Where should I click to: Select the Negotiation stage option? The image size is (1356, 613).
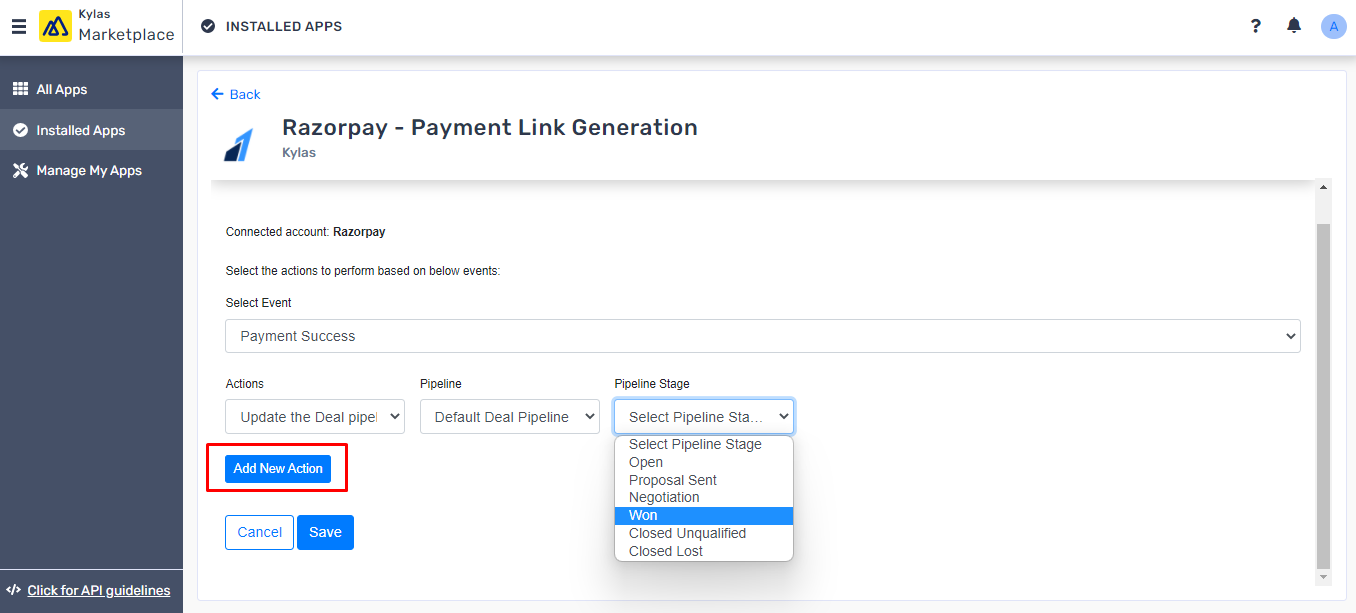pos(704,497)
